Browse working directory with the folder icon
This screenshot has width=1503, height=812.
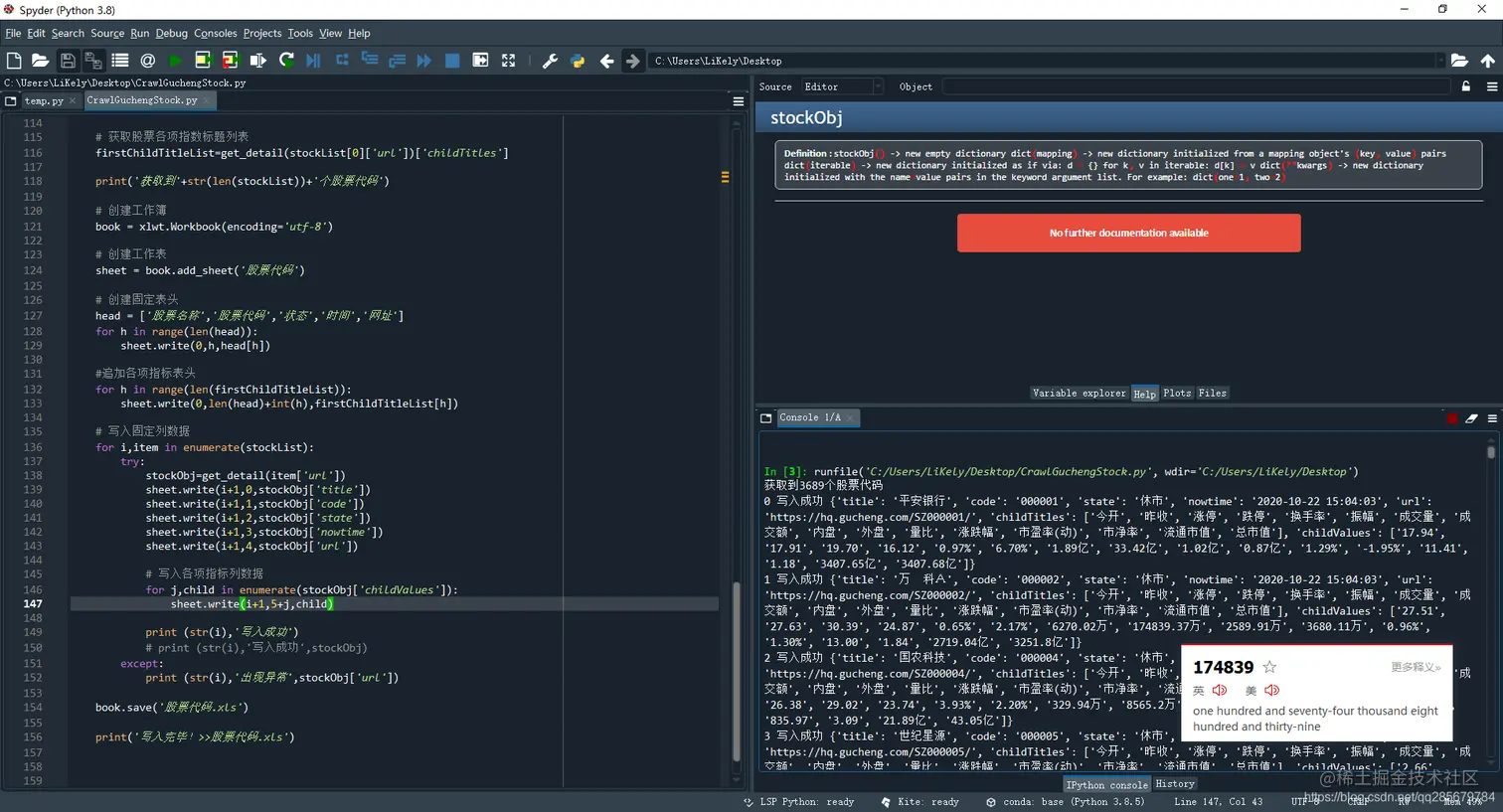click(1459, 61)
